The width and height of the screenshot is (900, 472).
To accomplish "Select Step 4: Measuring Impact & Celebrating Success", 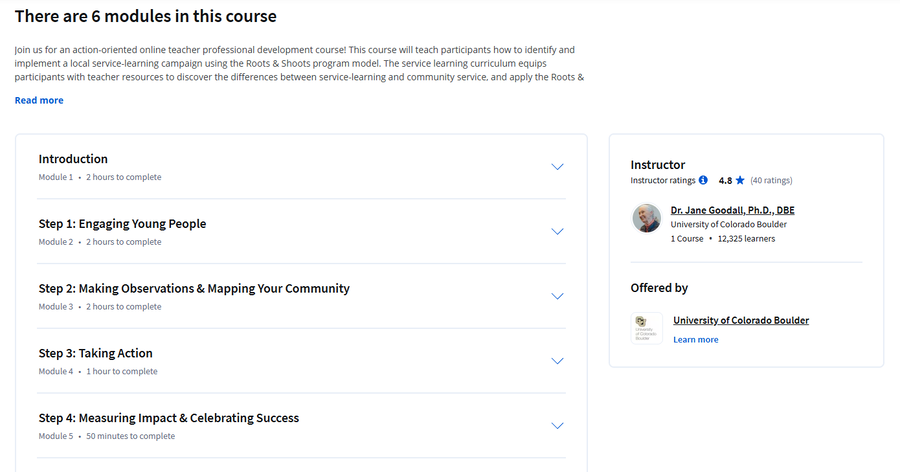I will pyautogui.click(x=169, y=418).
